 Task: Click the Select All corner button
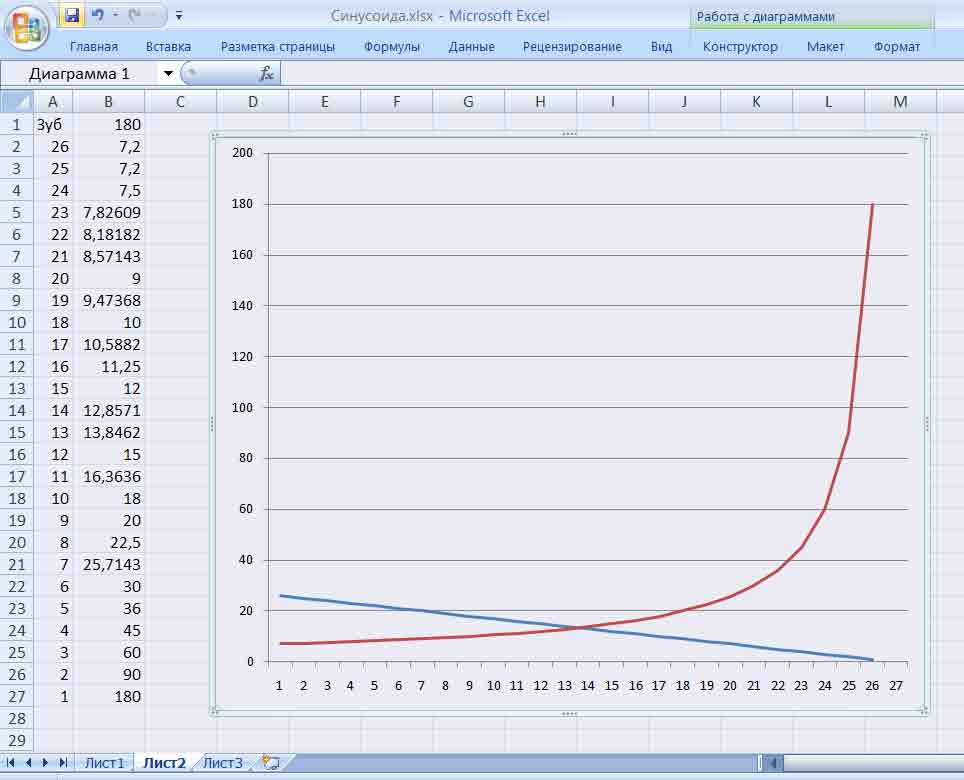pos(17,101)
